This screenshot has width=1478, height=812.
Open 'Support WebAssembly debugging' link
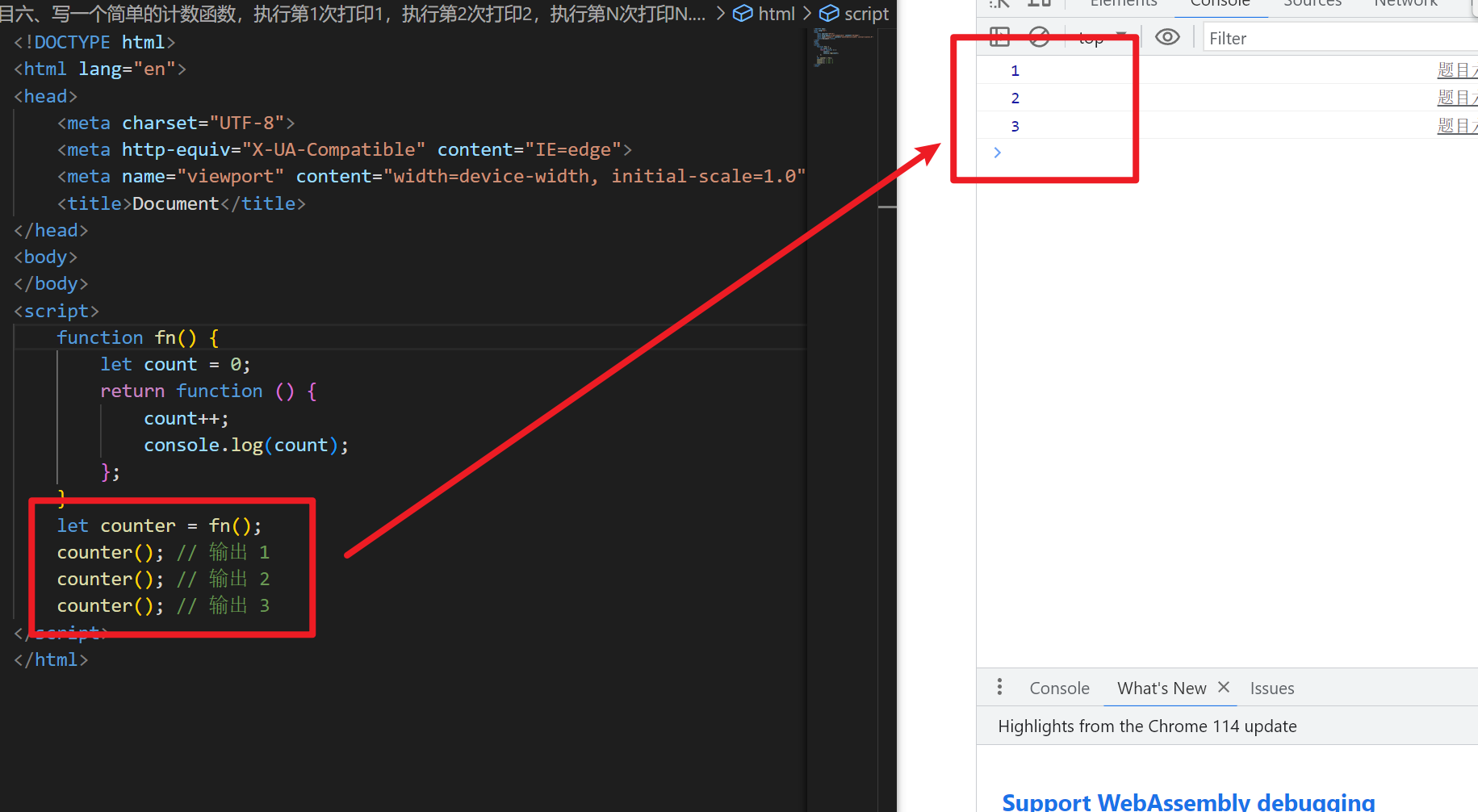coord(1188,802)
